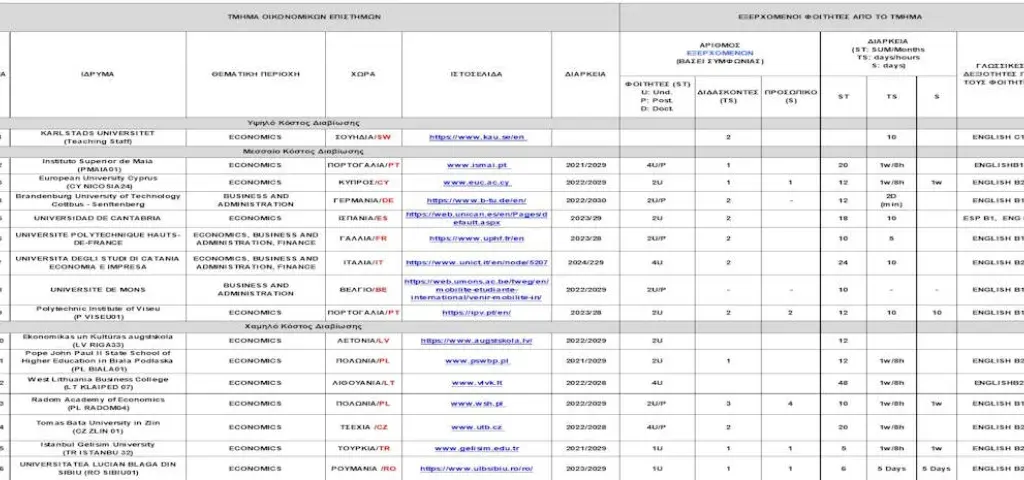Click the 2022/2026 duration cell

click(x=585, y=383)
